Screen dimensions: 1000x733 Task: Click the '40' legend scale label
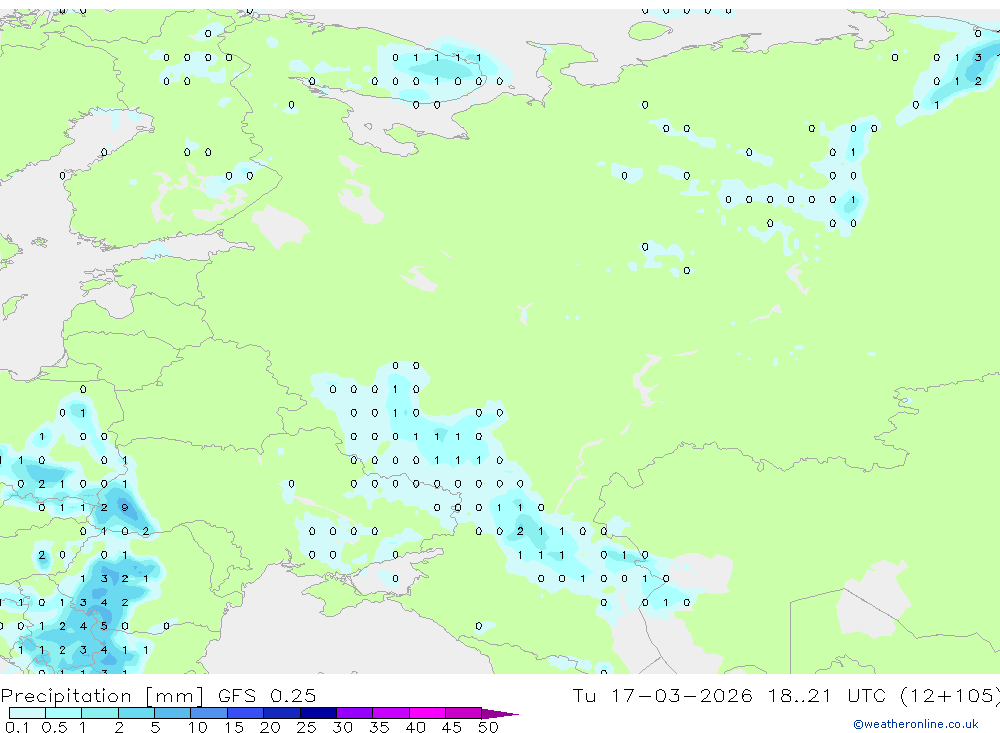pyautogui.click(x=415, y=727)
